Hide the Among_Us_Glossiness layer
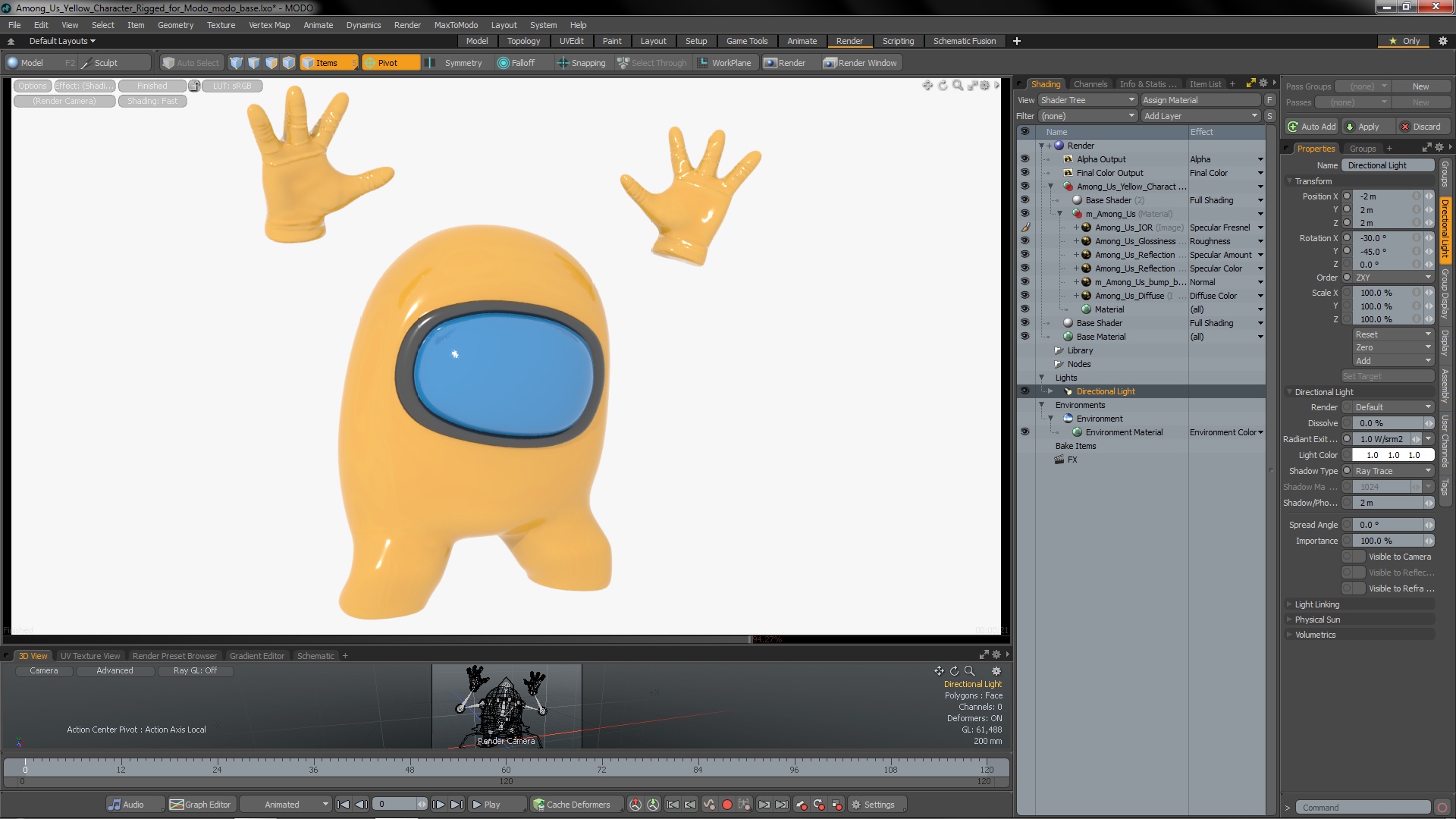This screenshot has width=1456, height=819. click(1025, 241)
